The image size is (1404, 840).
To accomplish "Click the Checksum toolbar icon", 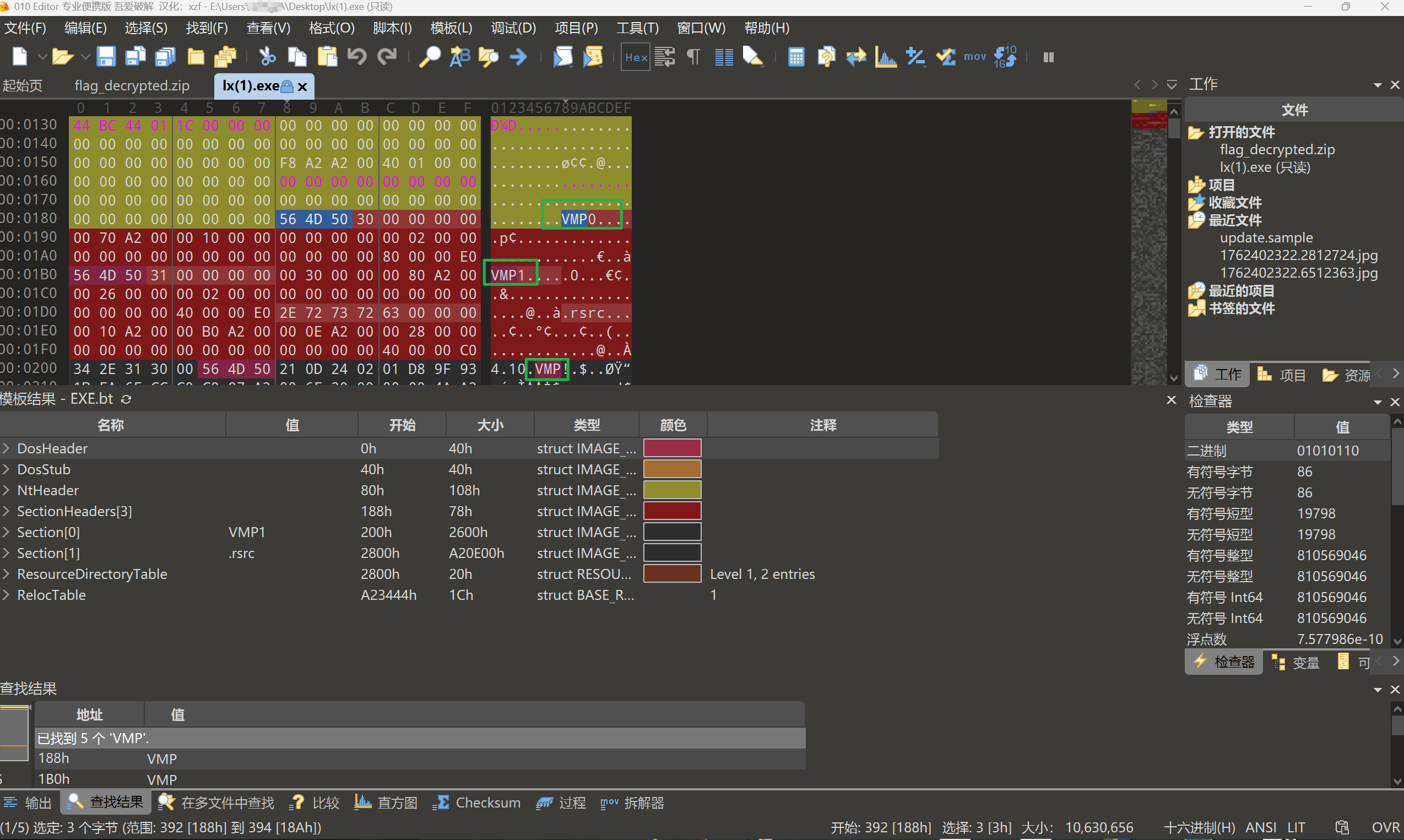I will point(945,57).
